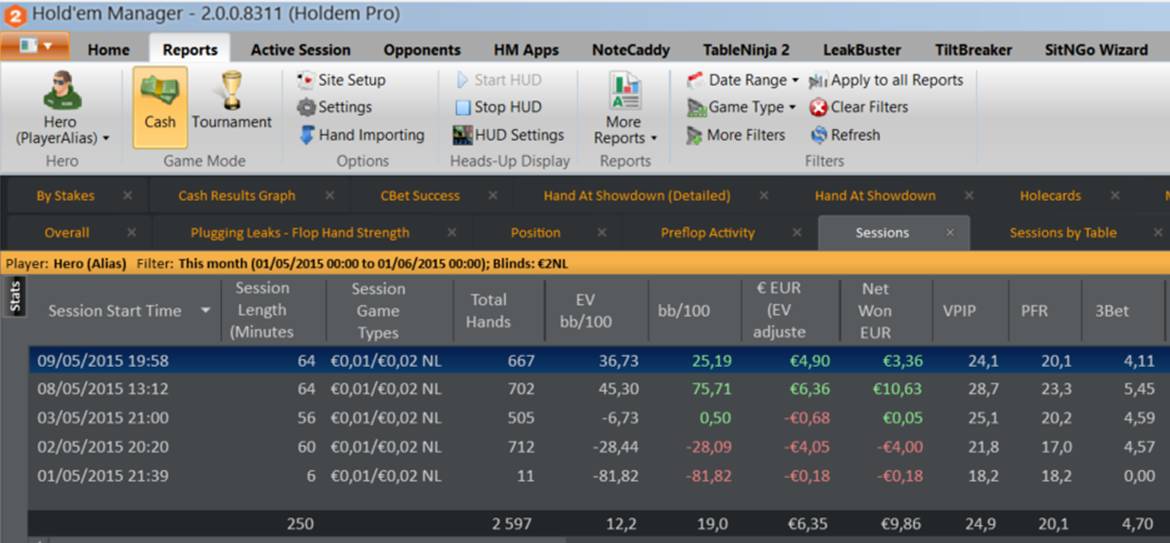Expand the Hero PlayerAlias dropdown arrow

tap(106, 139)
